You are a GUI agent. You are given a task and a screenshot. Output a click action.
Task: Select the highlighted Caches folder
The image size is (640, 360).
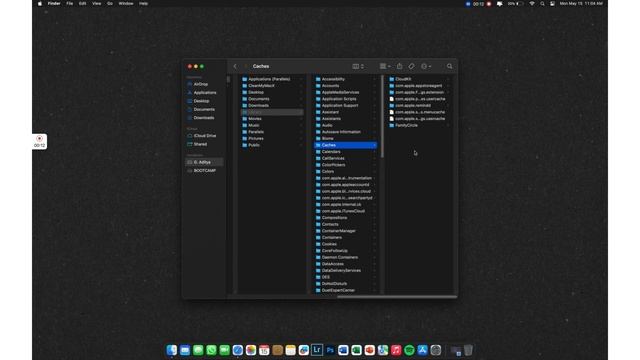[345, 145]
